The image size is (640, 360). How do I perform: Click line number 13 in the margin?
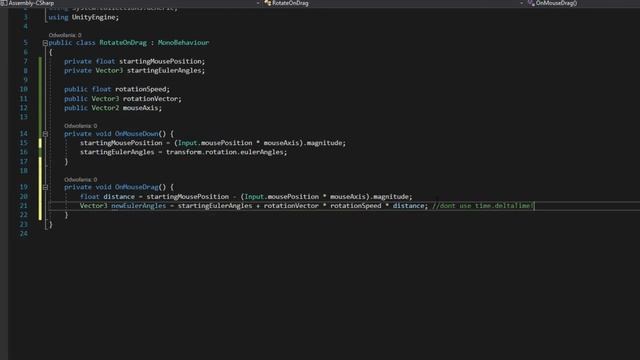(24, 117)
